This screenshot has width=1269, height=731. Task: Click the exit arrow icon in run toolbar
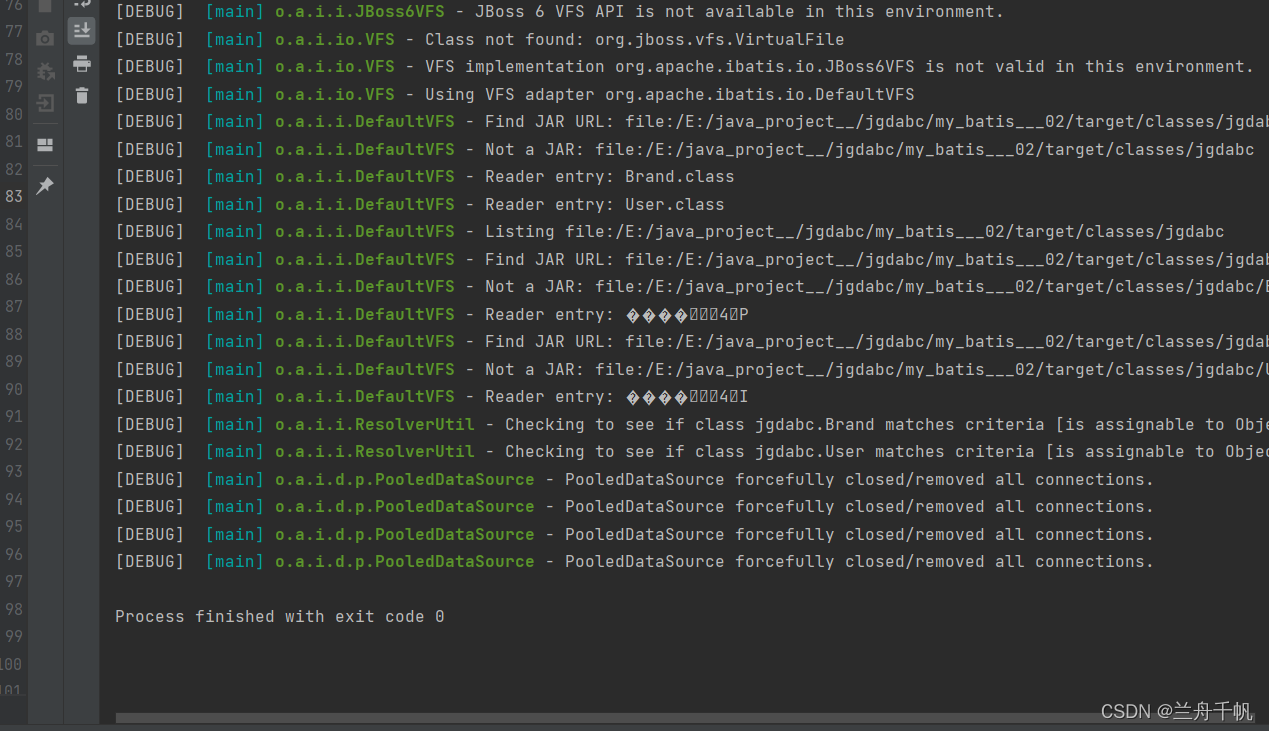click(x=45, y=103)
